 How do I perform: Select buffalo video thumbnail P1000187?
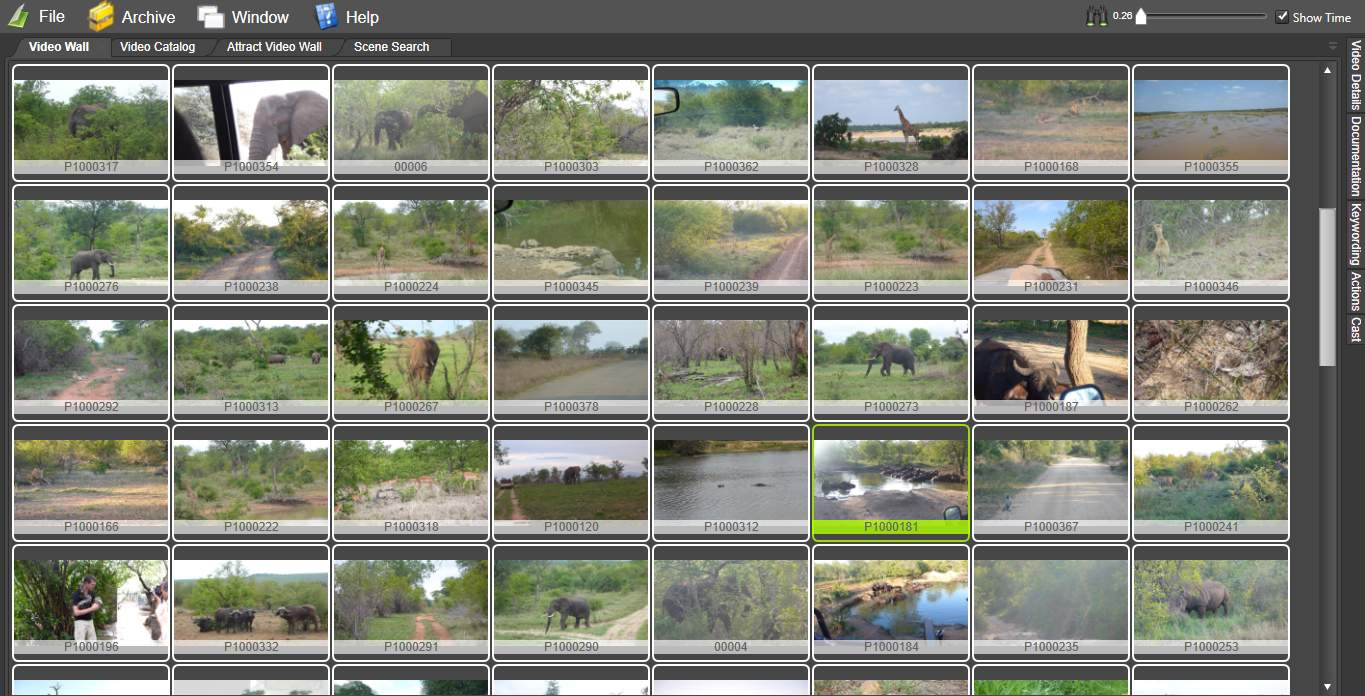(1051, 363)
